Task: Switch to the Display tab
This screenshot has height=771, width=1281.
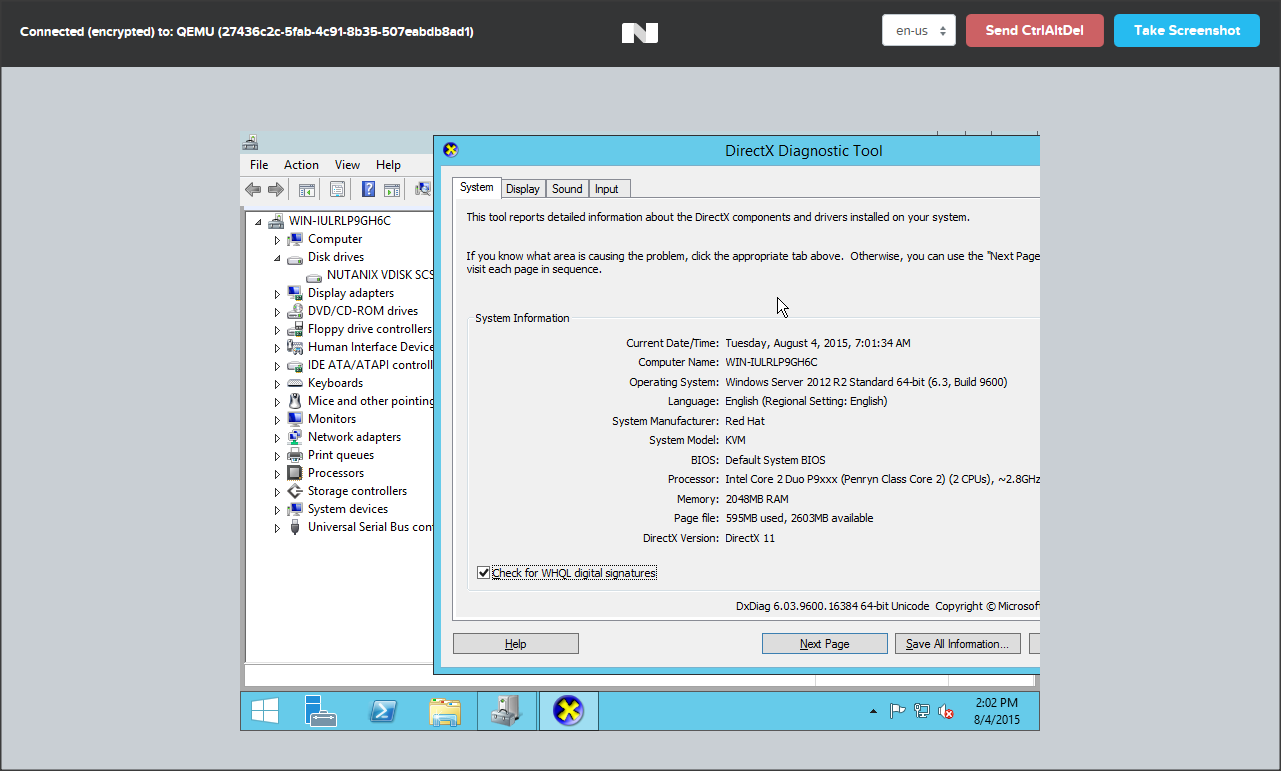Action: coord(522,189)
